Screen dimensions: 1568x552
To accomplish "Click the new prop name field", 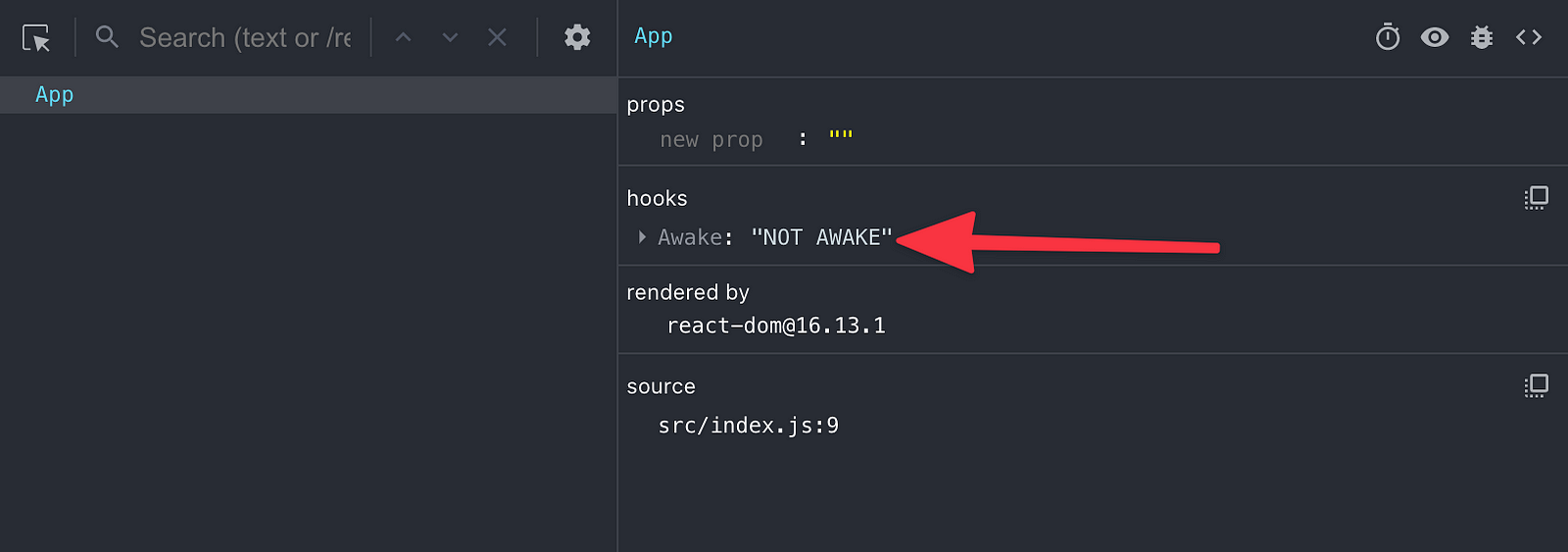I will point(711,140).
